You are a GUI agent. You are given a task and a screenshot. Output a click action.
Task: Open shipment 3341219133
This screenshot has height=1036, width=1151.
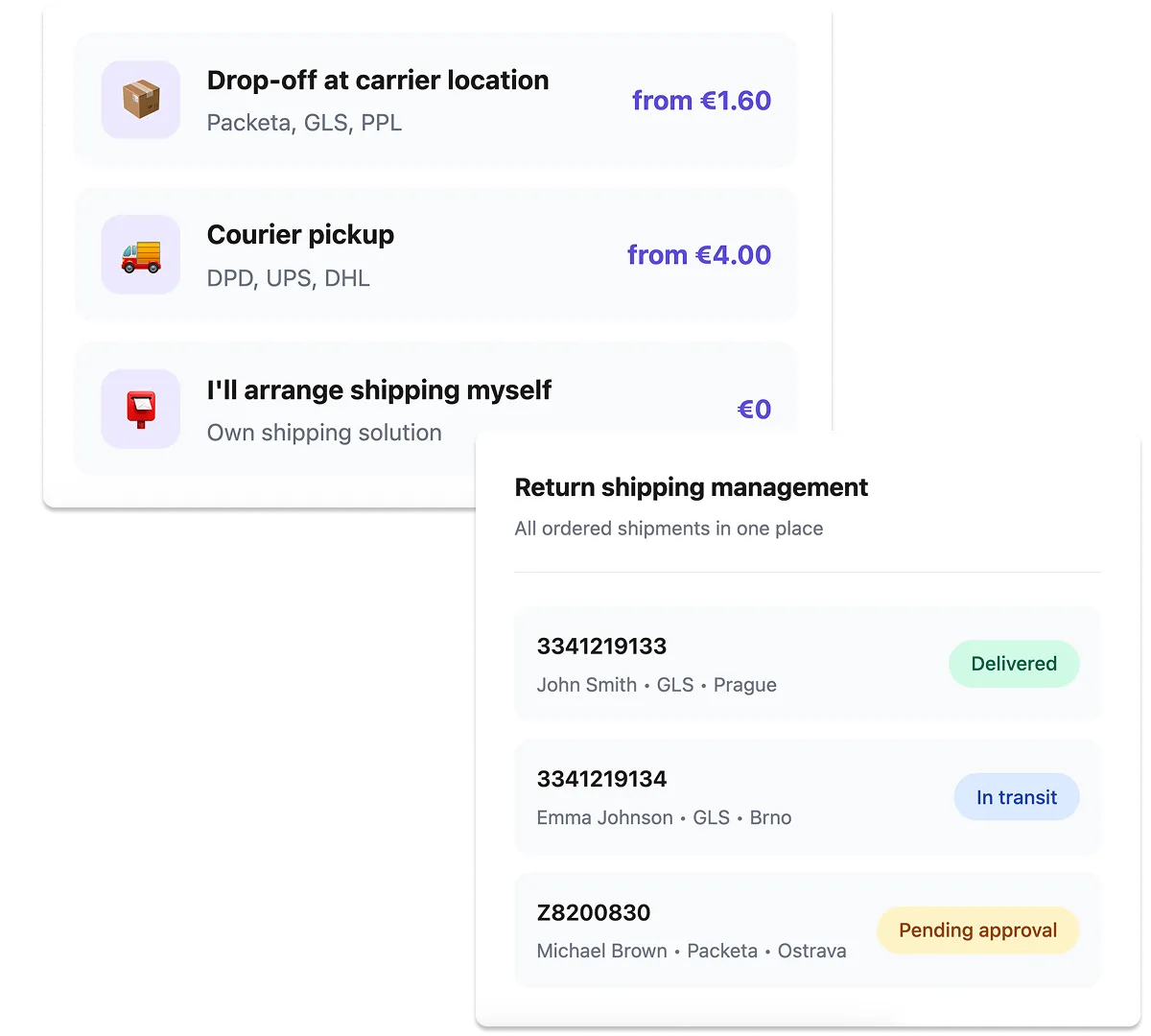601,647
